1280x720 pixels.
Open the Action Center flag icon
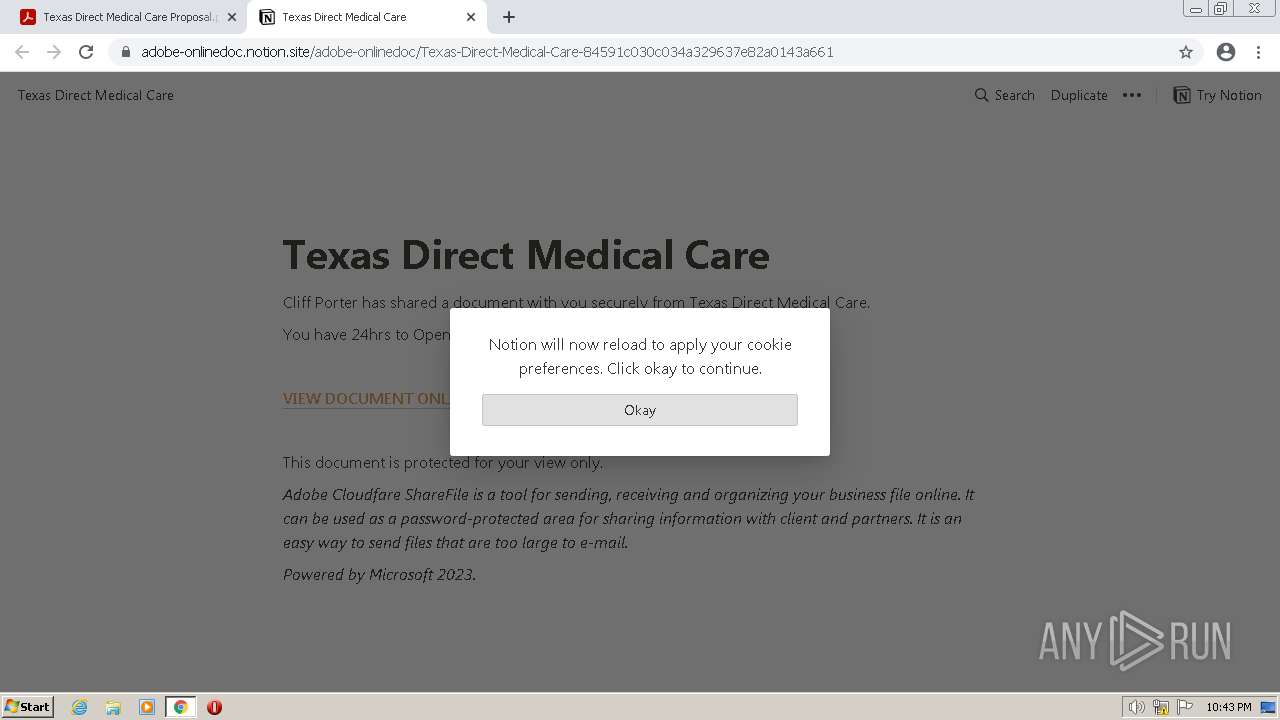[x=1185, y=707]
